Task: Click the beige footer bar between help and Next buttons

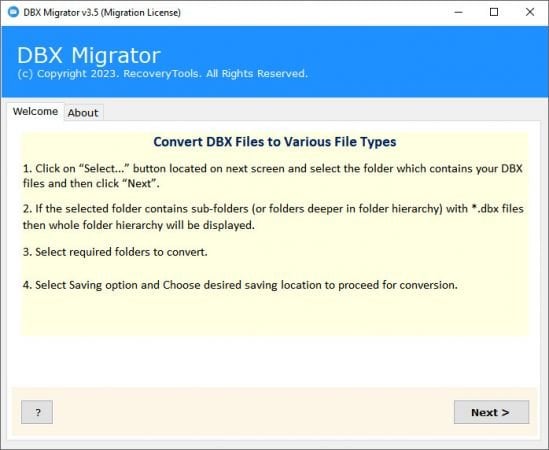Action: (x=253, y=412)
